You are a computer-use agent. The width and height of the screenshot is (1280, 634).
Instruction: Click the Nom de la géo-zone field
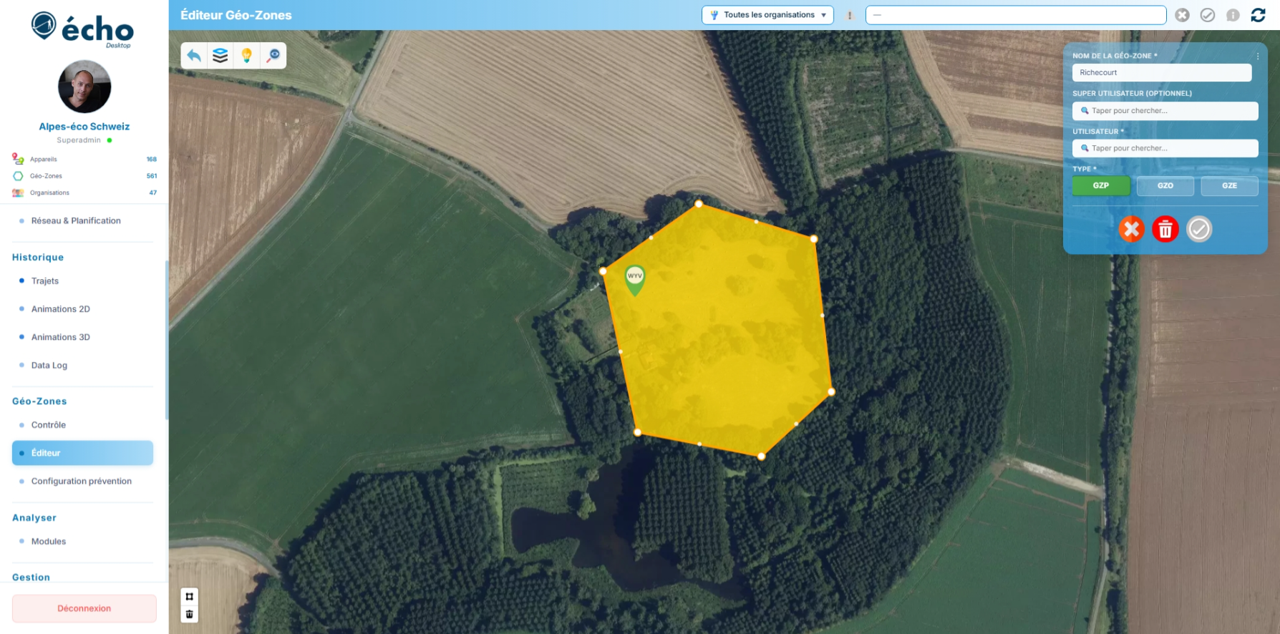point(1161,73)
